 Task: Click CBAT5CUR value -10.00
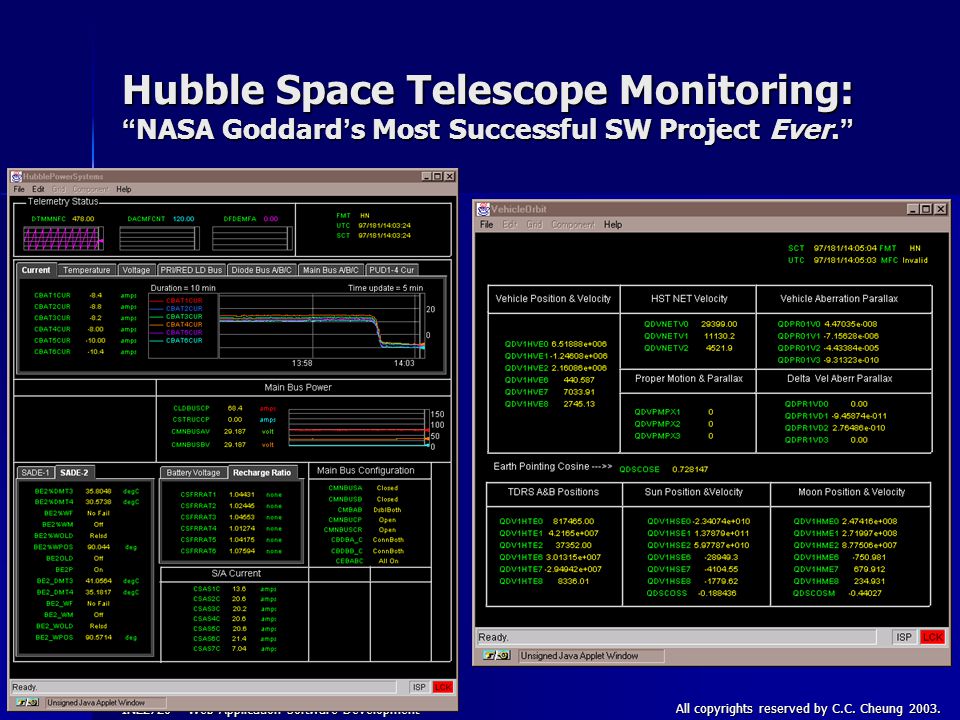click(x=96, y=340)
